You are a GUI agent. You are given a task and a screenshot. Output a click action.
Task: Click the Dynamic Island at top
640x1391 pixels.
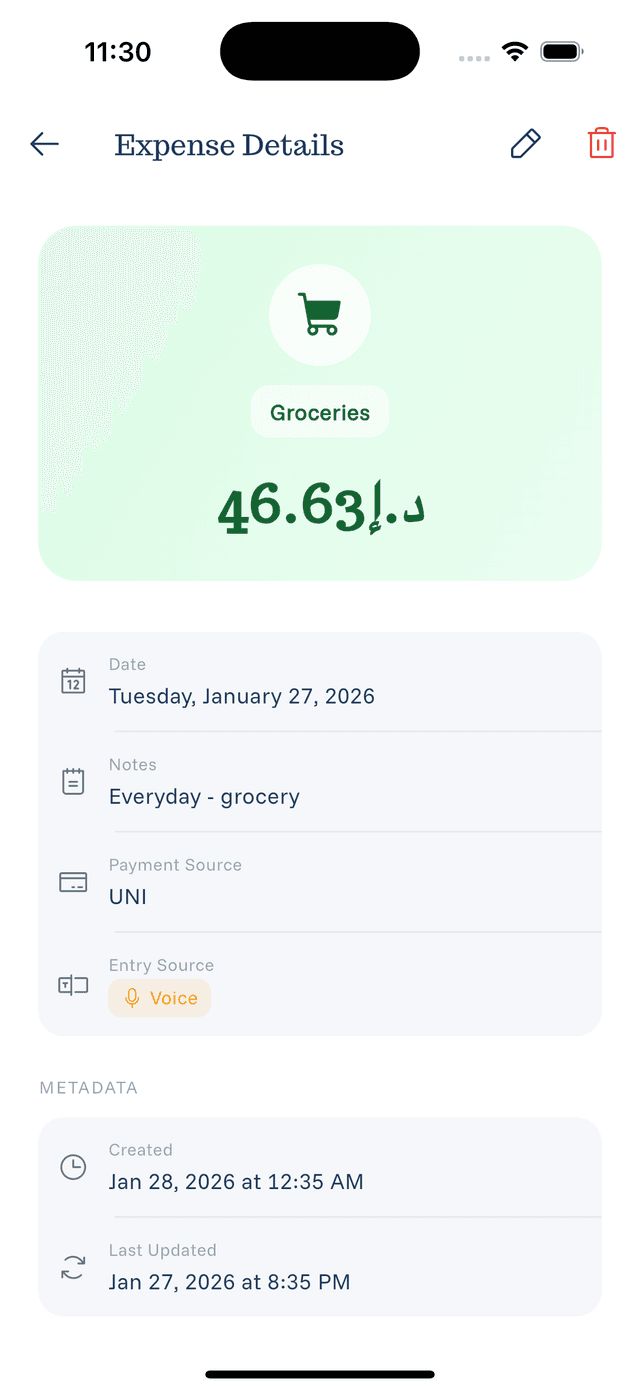pyautogui.click(x=320, y=51)
